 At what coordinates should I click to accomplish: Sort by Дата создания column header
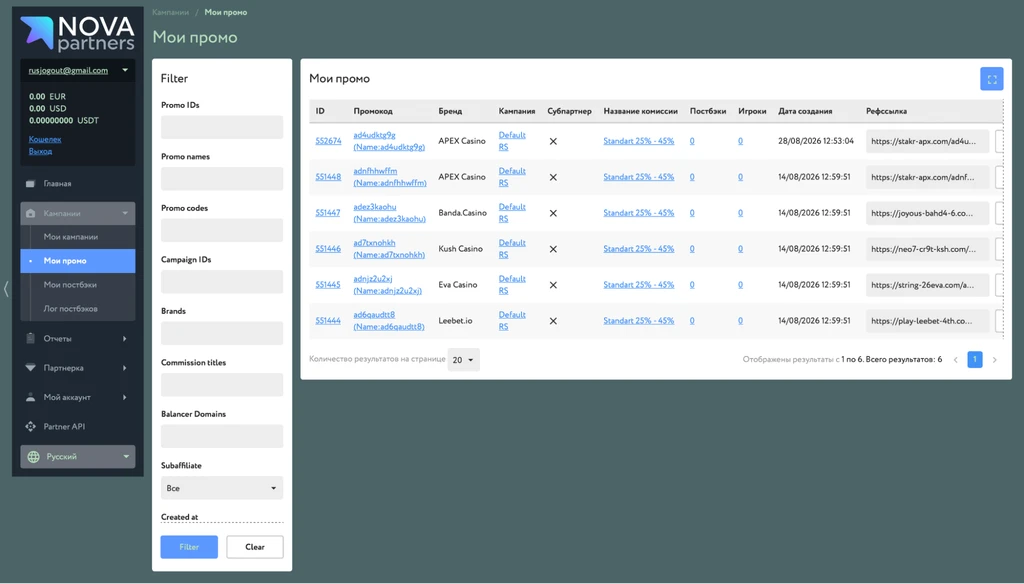click(805, 111)
